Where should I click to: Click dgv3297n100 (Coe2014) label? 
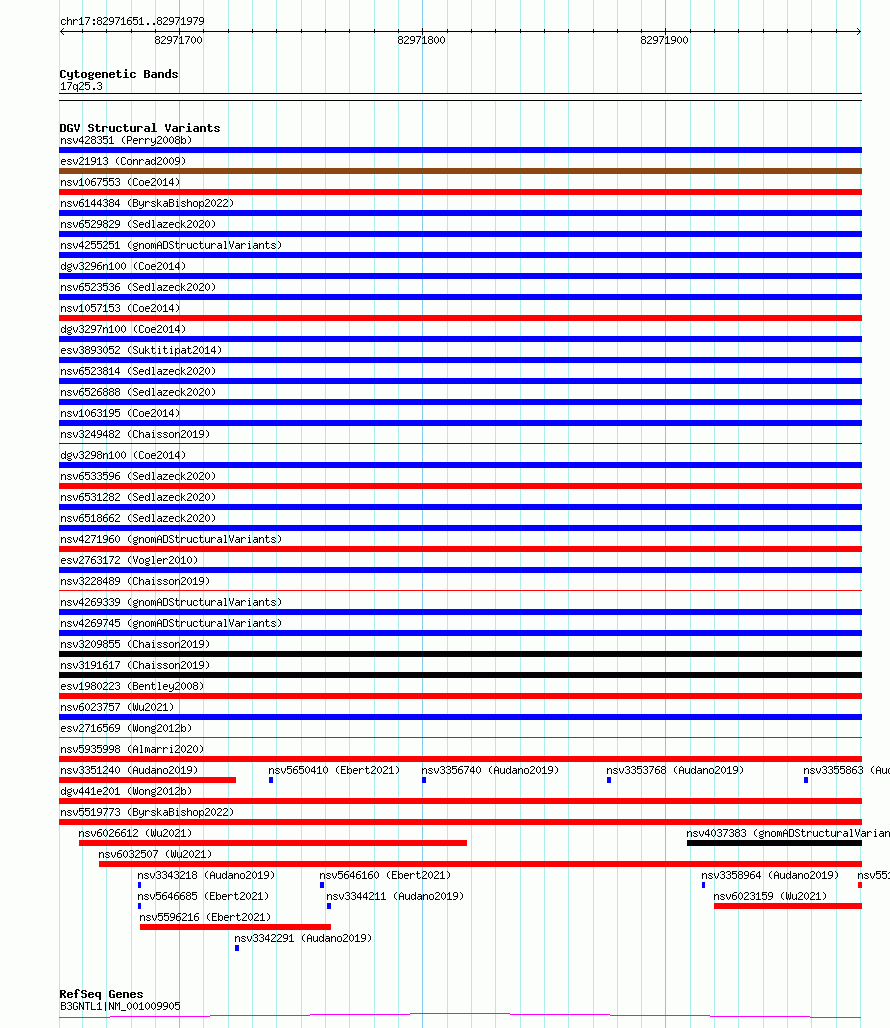point(123,329)
